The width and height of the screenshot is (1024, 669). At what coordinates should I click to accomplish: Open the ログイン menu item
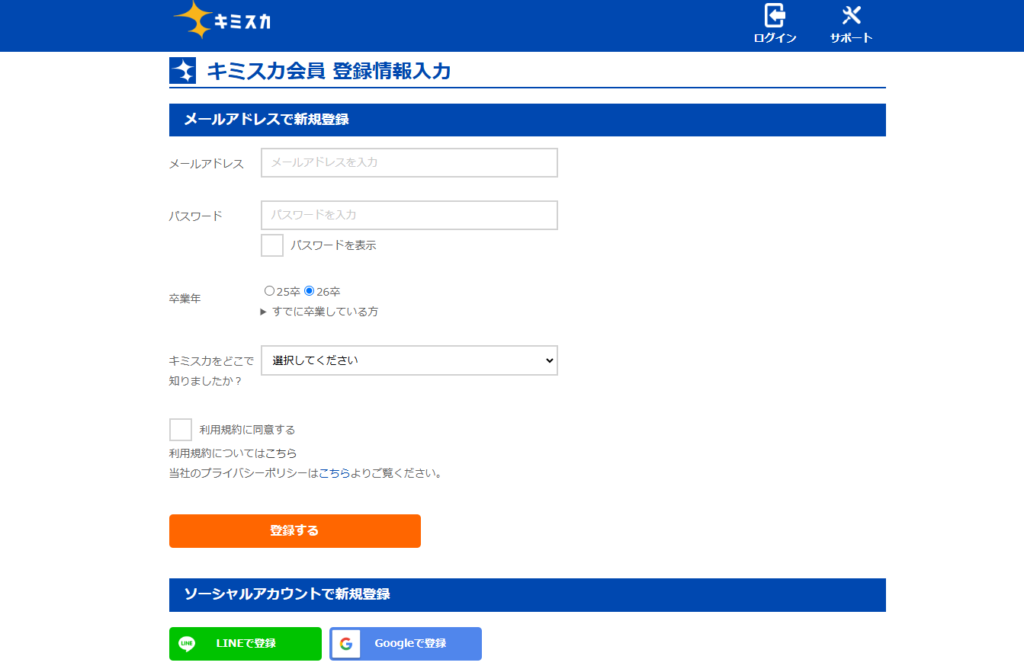pyautogui.click(x=775, y=38)
